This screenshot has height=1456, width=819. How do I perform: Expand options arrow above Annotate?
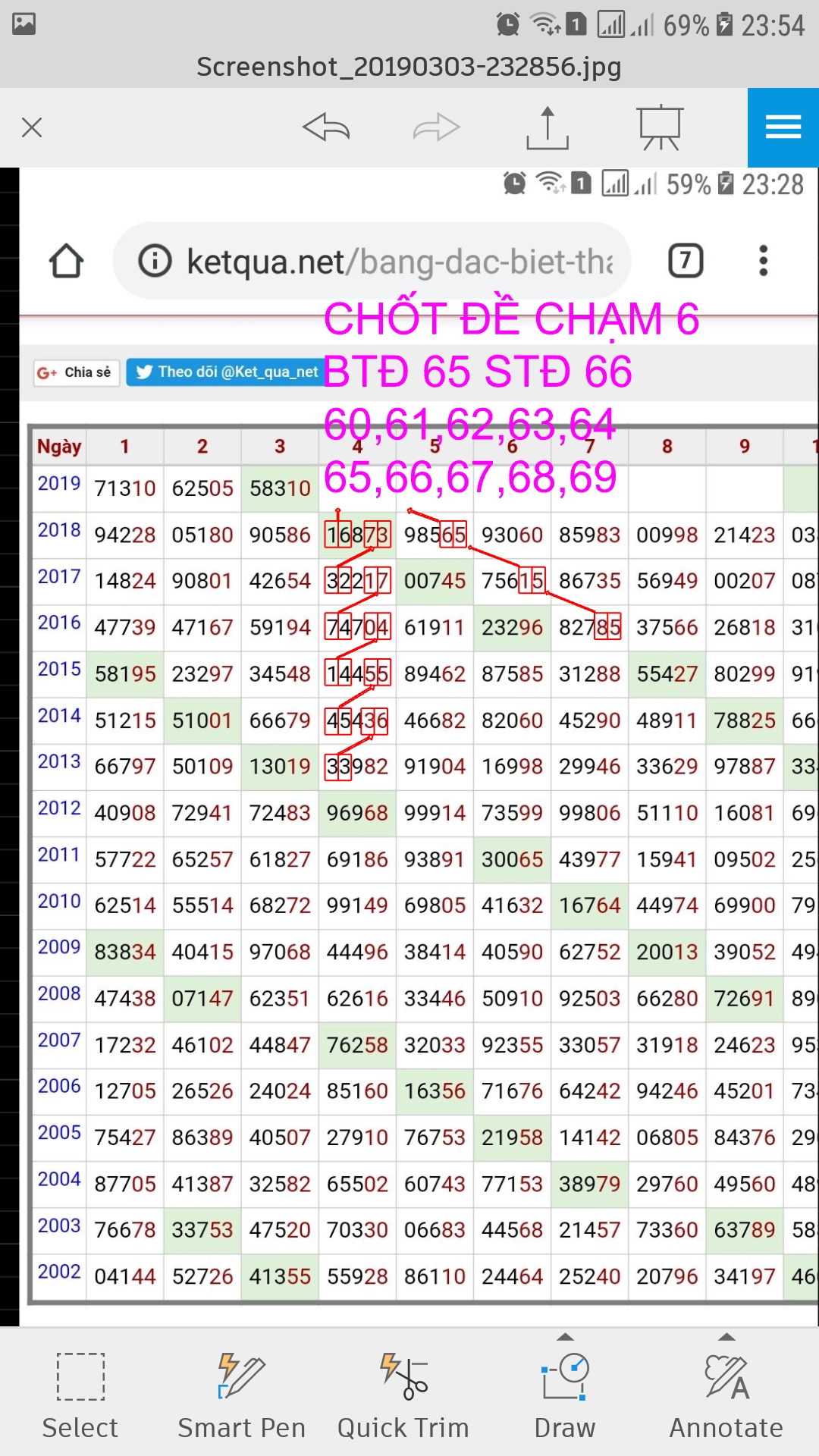tap(726, 1337)
